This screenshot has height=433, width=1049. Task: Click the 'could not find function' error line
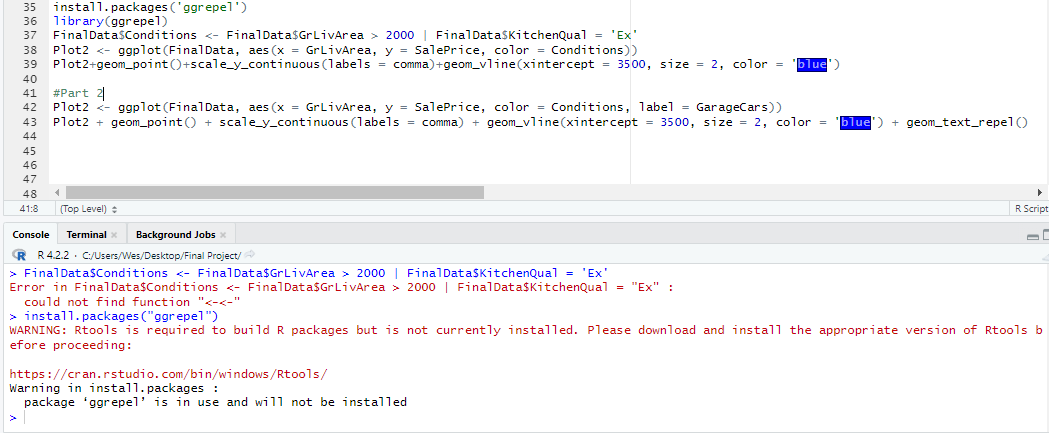132,302
